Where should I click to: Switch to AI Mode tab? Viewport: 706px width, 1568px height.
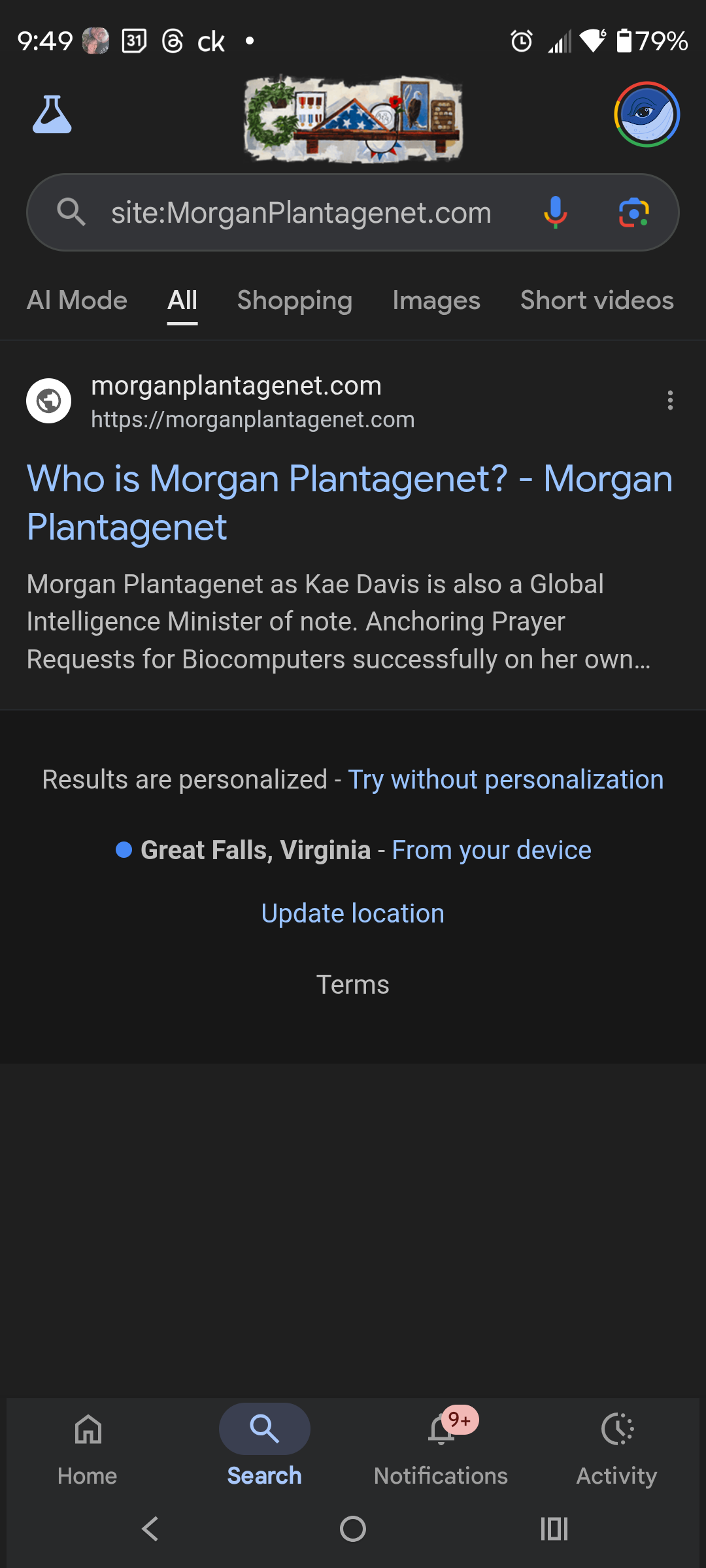tap(77, 301)
